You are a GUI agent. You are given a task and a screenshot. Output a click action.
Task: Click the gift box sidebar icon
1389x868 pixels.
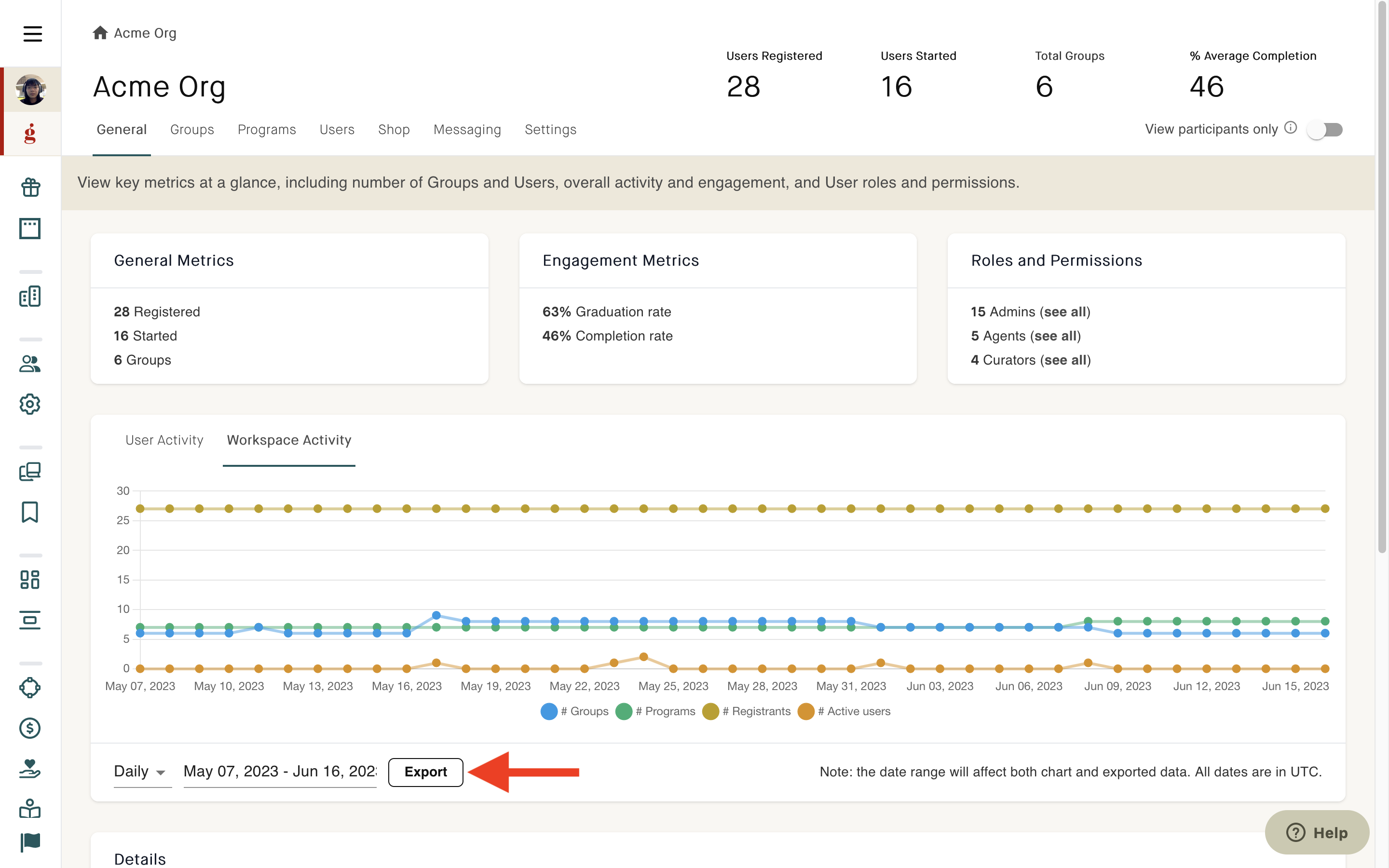point(30,187)
